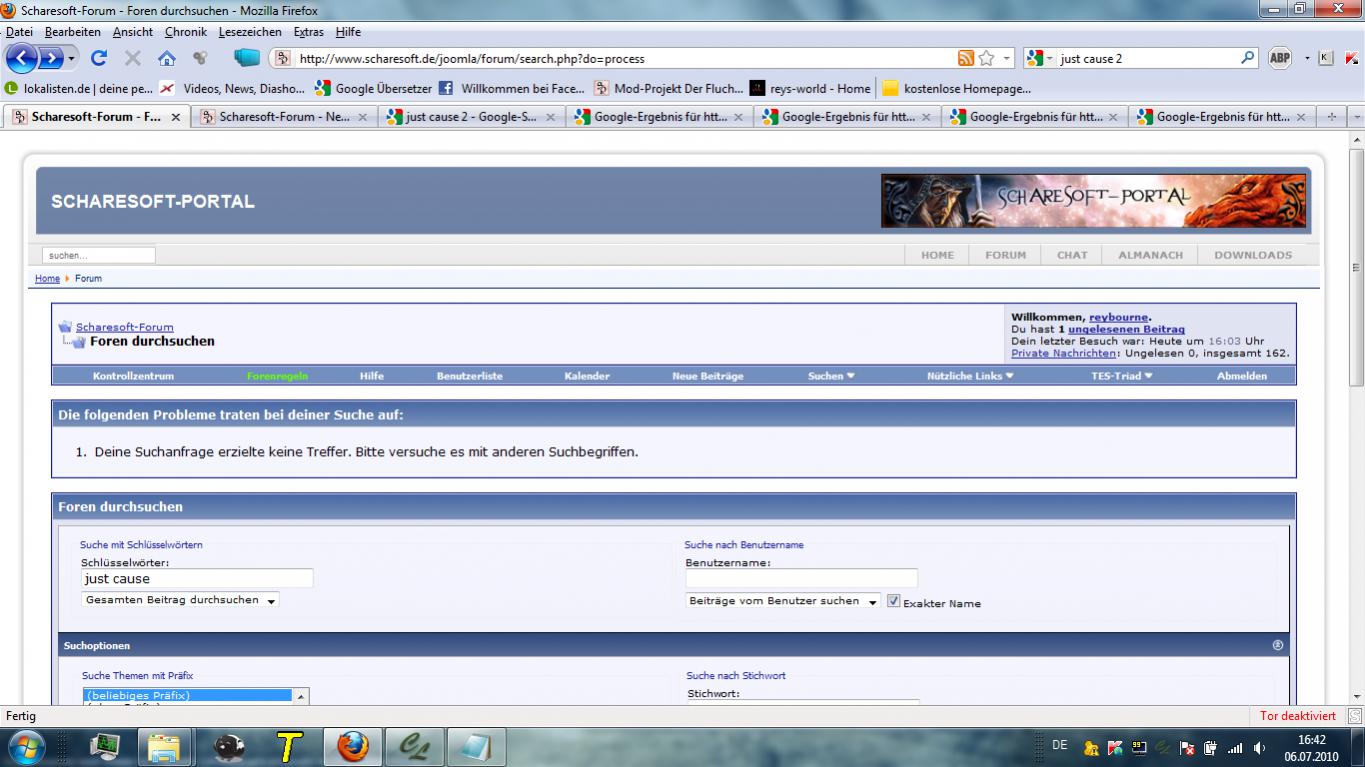Open the Adblock Plus ABP icon
This screenshot has height=767, width=1365.
click(1280, 58)
